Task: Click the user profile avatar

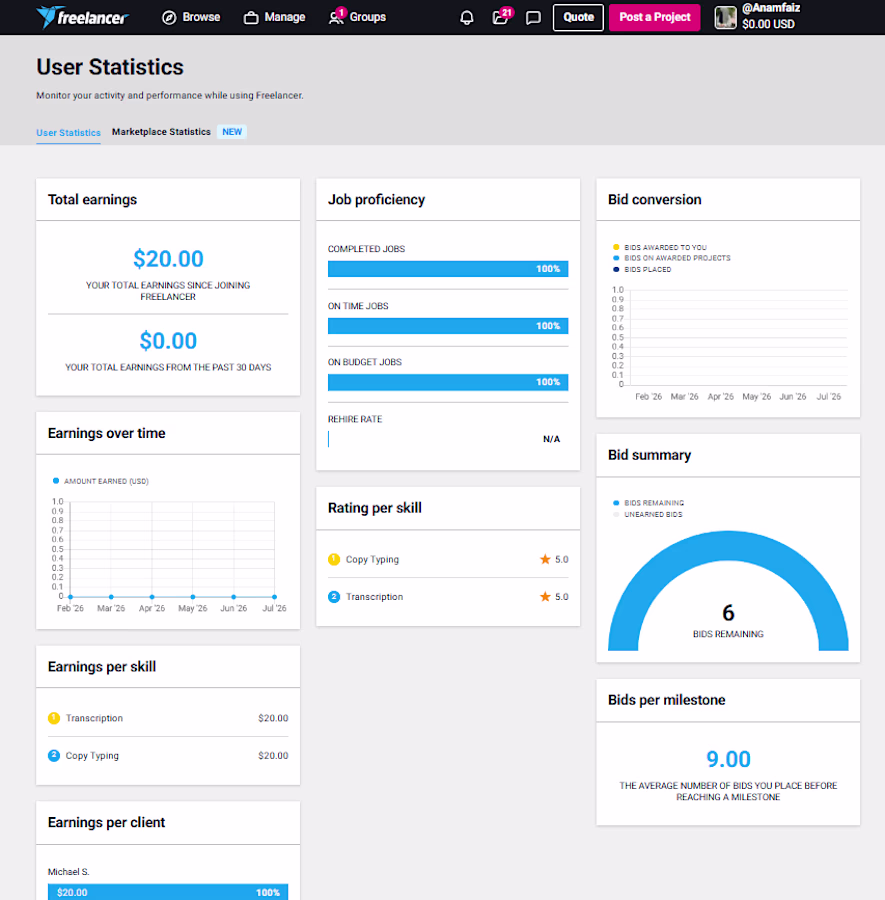Action: [725, 17]
